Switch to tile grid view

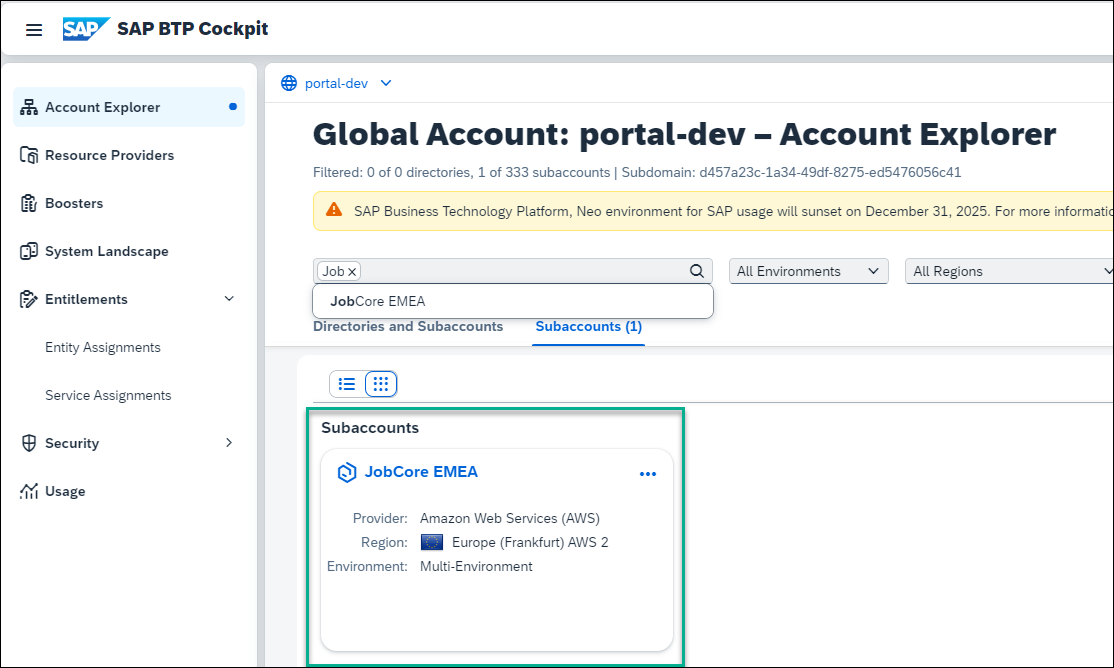381,384
